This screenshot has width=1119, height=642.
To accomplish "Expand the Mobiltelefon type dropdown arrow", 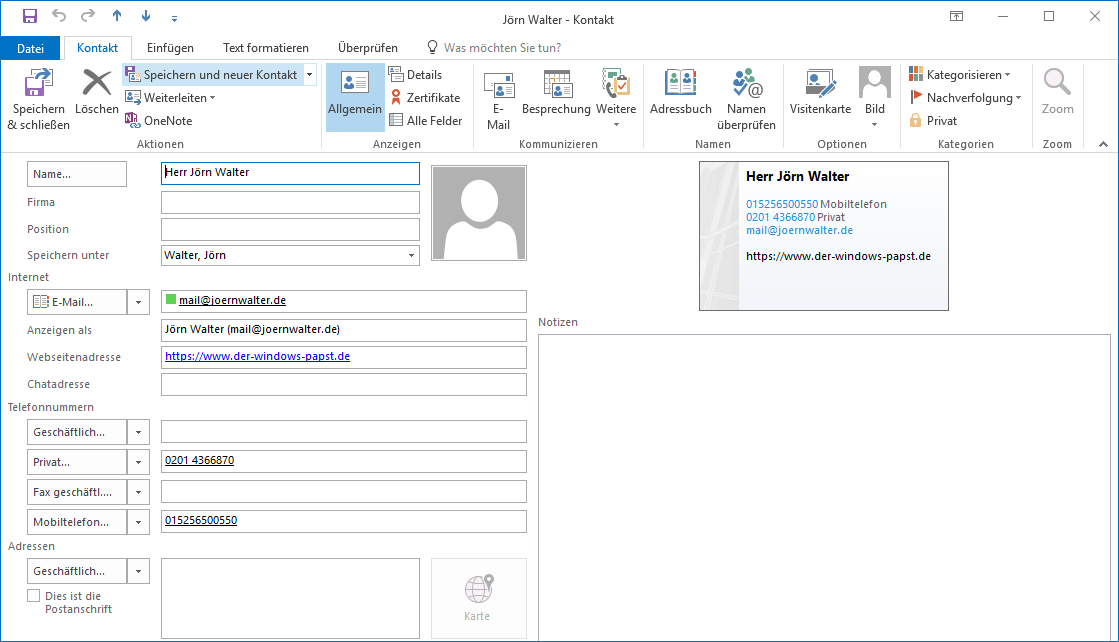I will (x=140, y=522).
